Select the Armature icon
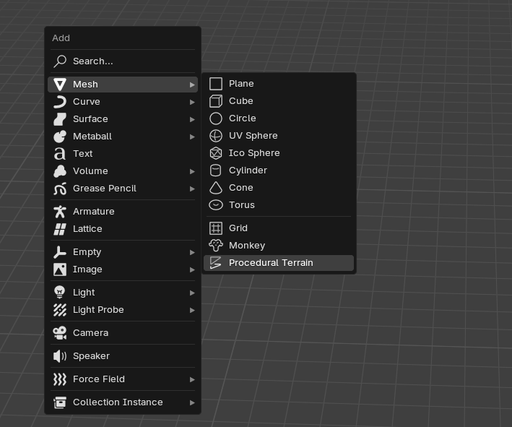The image size is (512, 427). coord(60,212)
